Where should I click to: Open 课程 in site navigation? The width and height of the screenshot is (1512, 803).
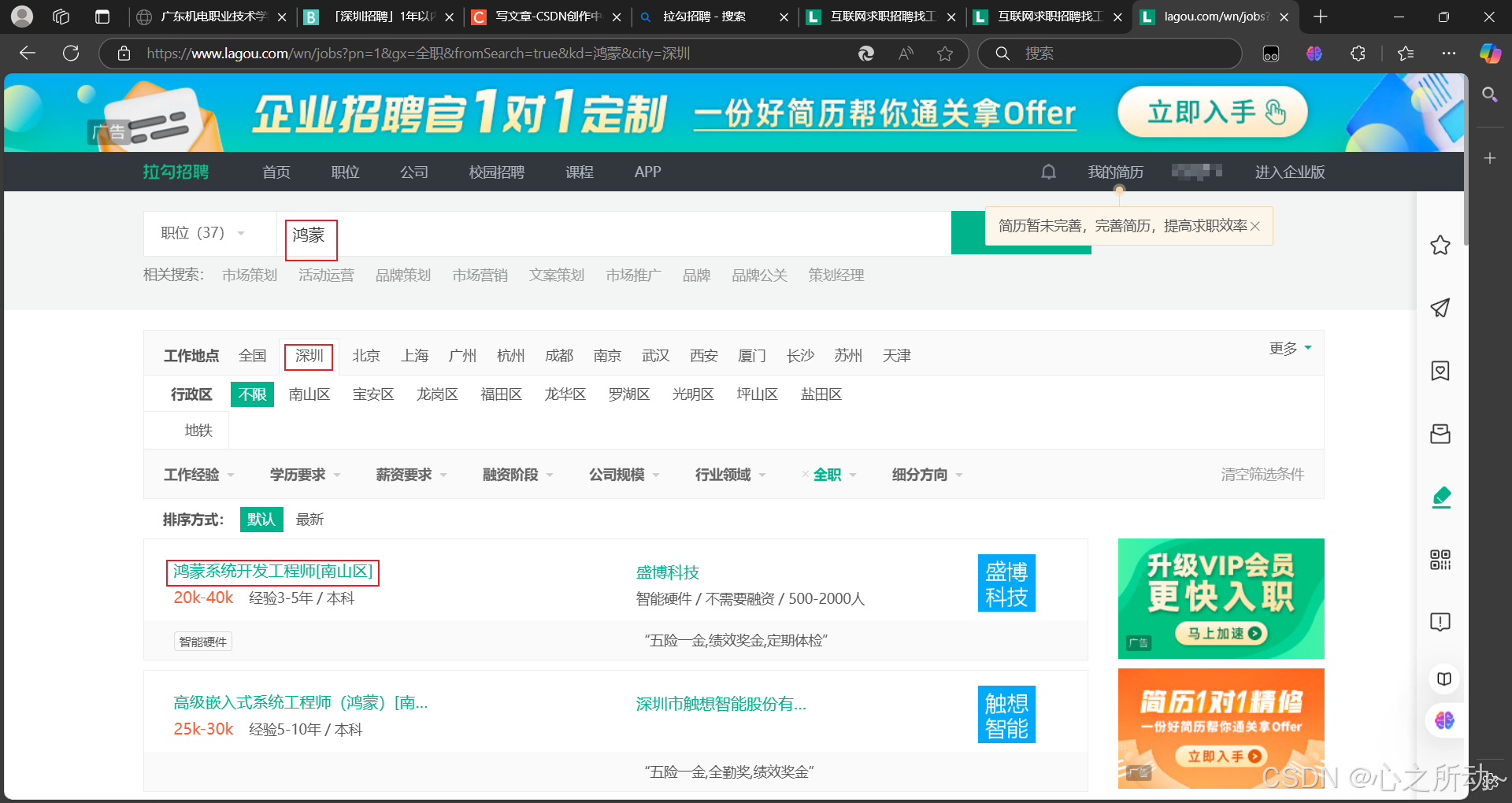click(x=580, y=172)
